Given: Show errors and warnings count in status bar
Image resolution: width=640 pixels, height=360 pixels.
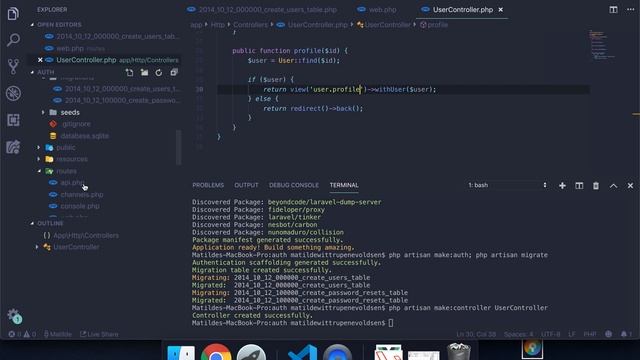Looking at the screenshot, I should 22,334.
